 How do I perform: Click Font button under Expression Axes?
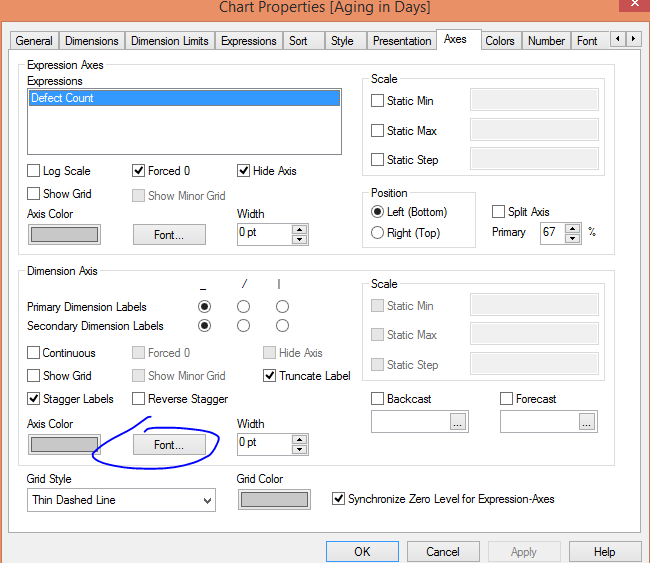[169, 235]
